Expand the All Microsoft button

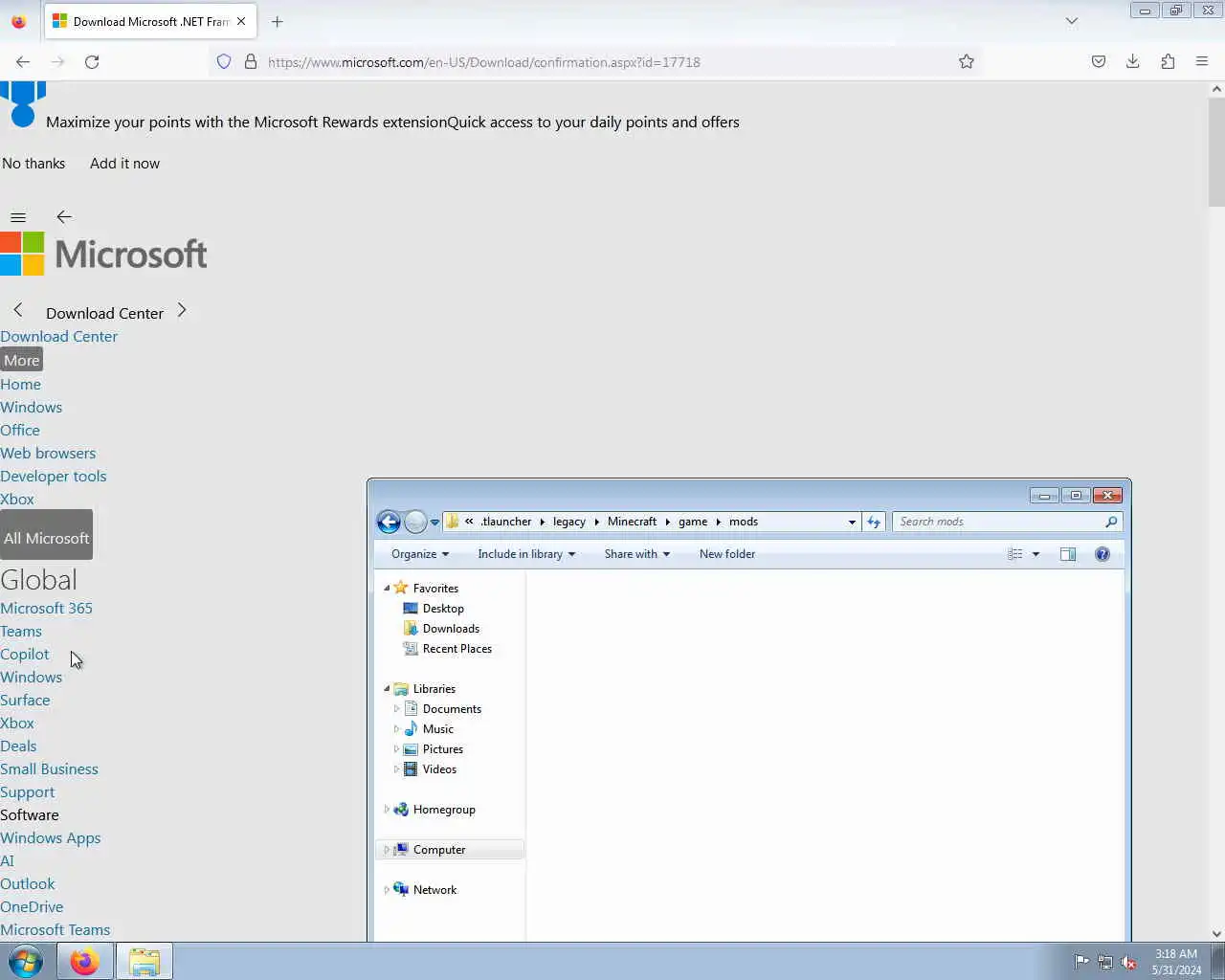pyautogui.click(x=46, y=535)
